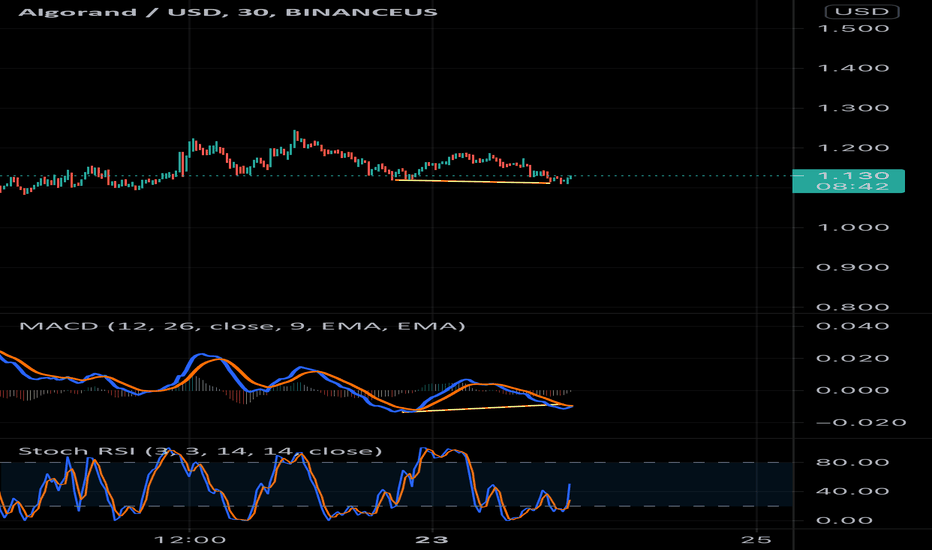Click the 12:00 time axis label
The image size is (932, 550).
[x=190, y=540]
